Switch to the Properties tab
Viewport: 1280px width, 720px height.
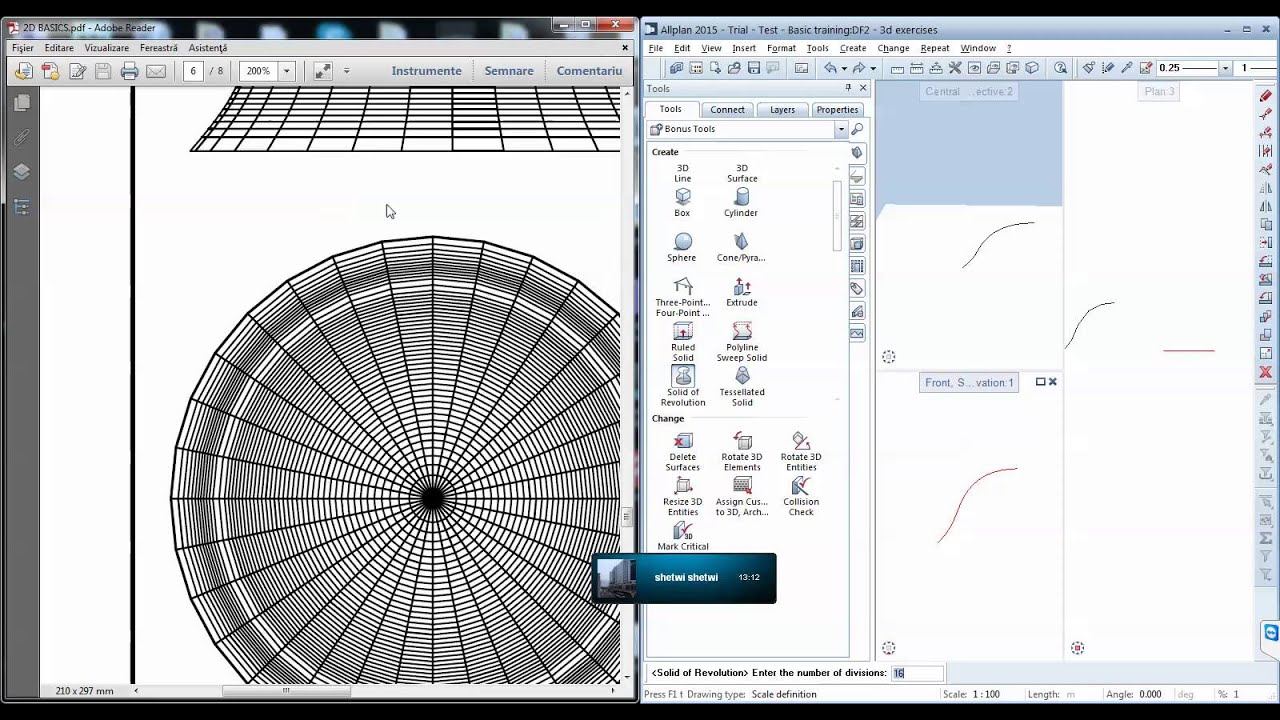click(x=837, y=110)
